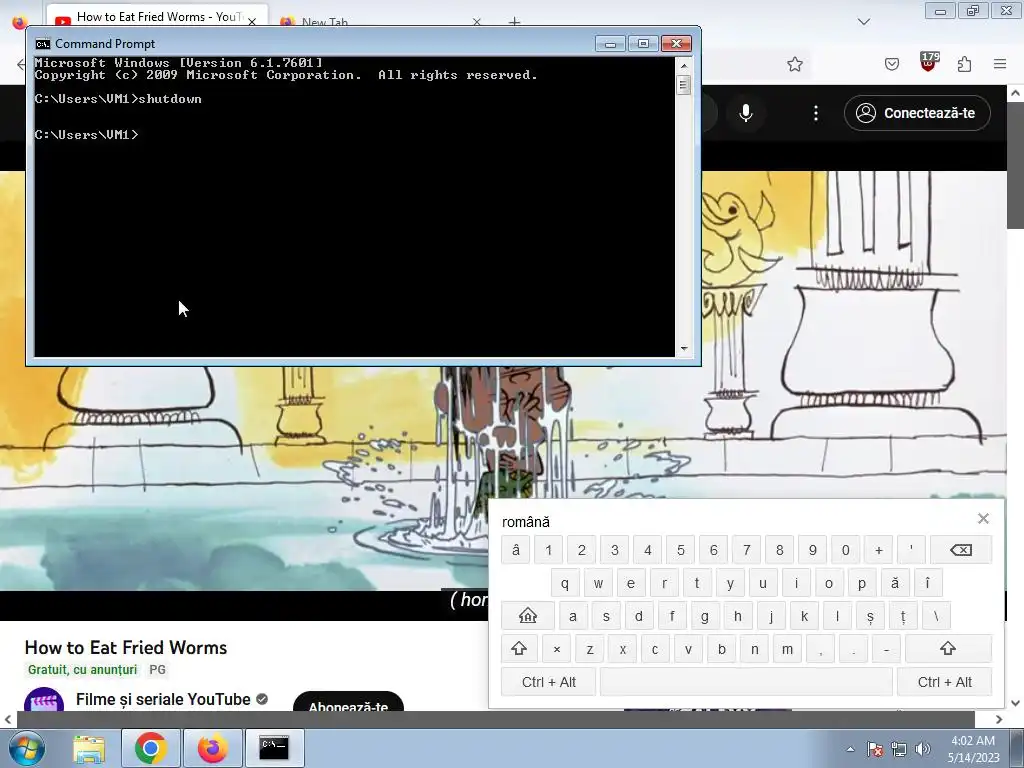
Task: Switch to Command Prompt from the taskbar
Action: [x=274, y=748]
